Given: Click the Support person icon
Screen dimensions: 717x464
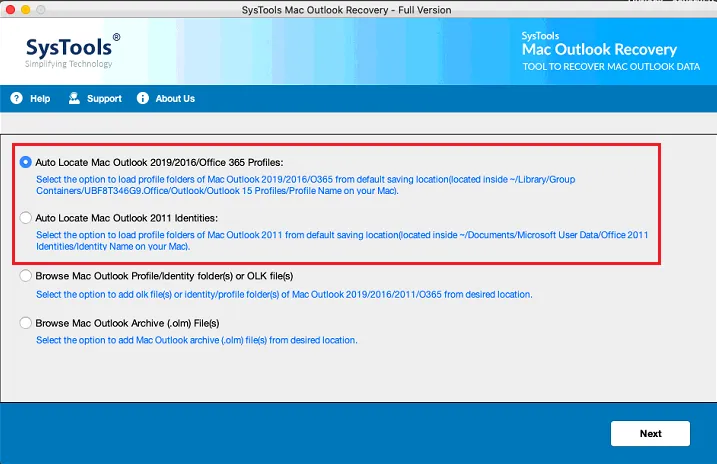Looking at the screenshot, I should pos(74,98).
